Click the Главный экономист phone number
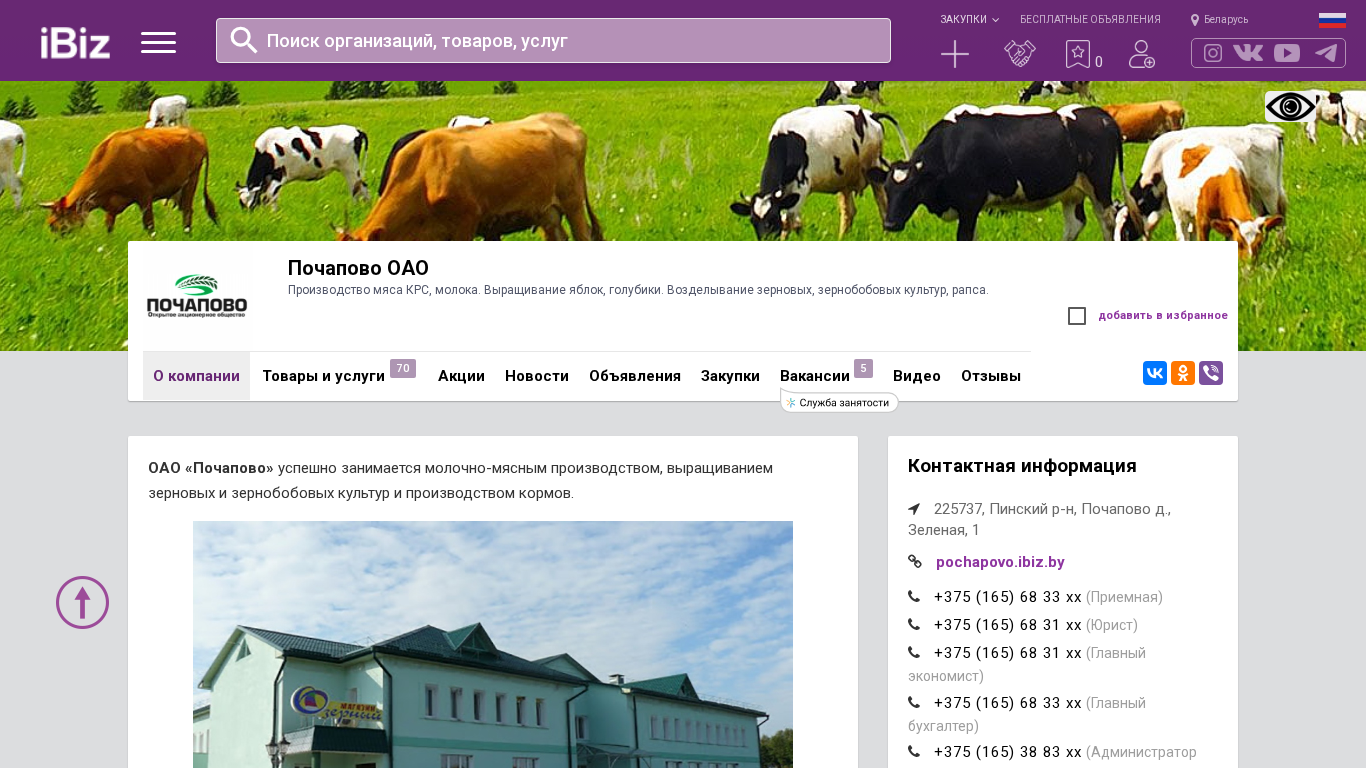 coord(1007,653)
